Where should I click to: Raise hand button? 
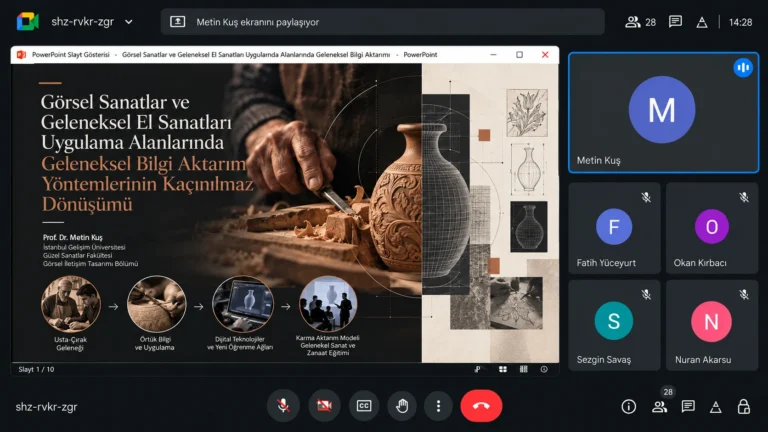(402, 406)
